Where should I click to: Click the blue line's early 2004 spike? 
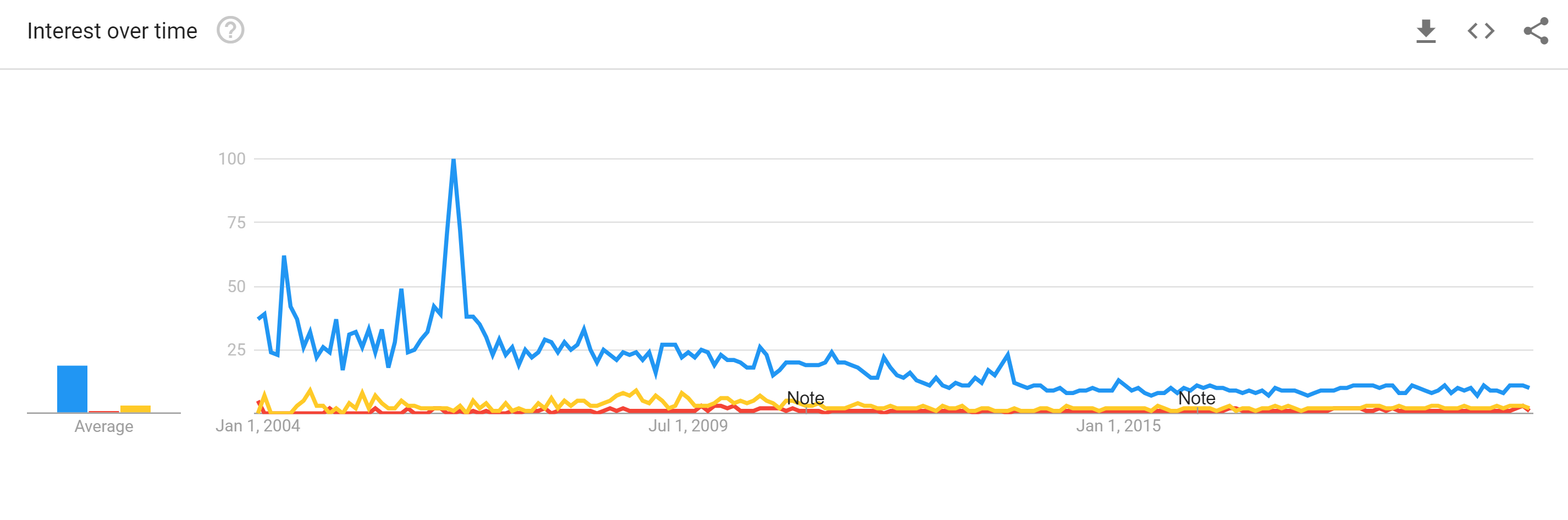(x=284, y=257)
